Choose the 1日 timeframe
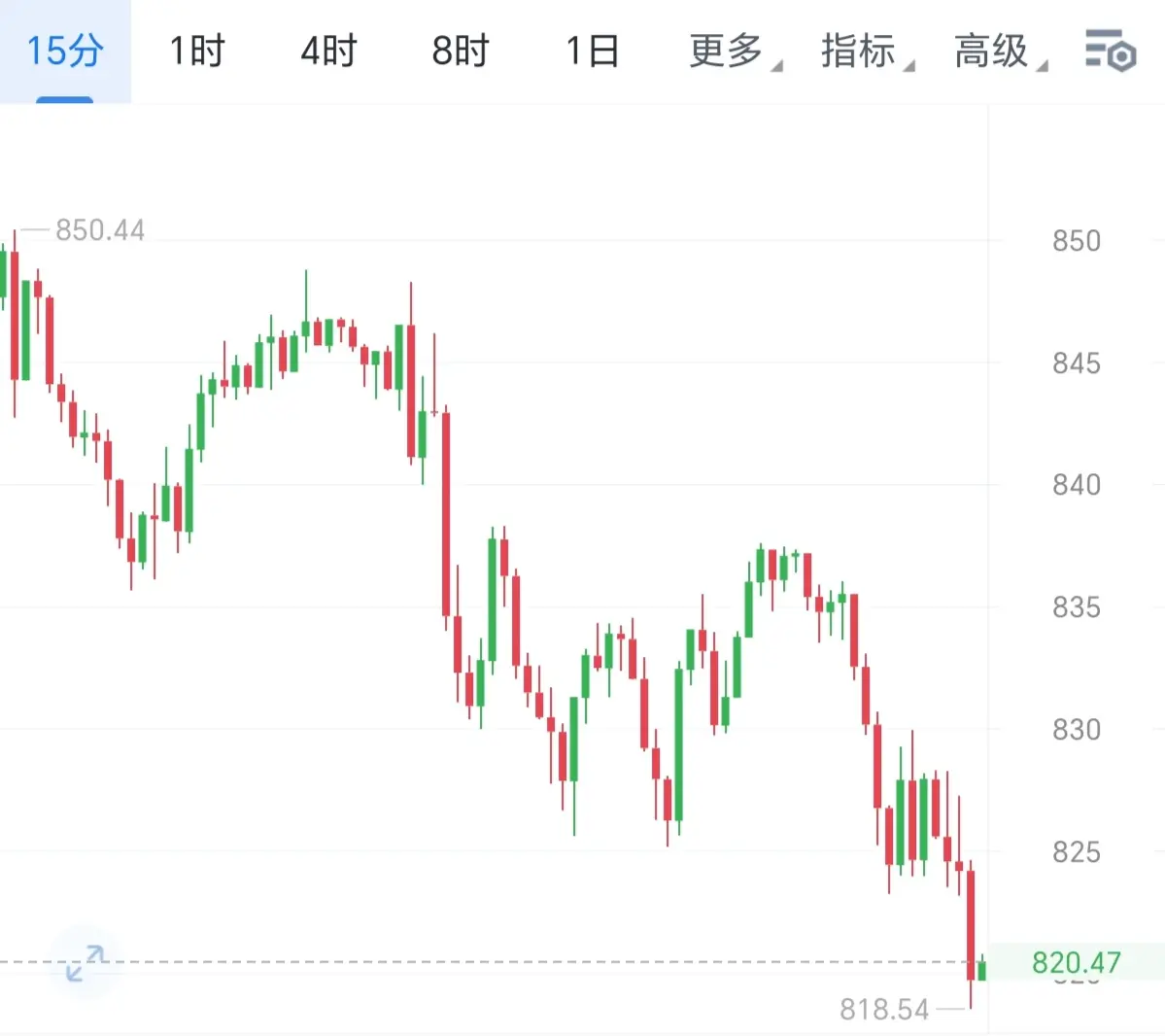Image resolution: width=1165 pixels, height=1036 pixels. tap(592, 52)
